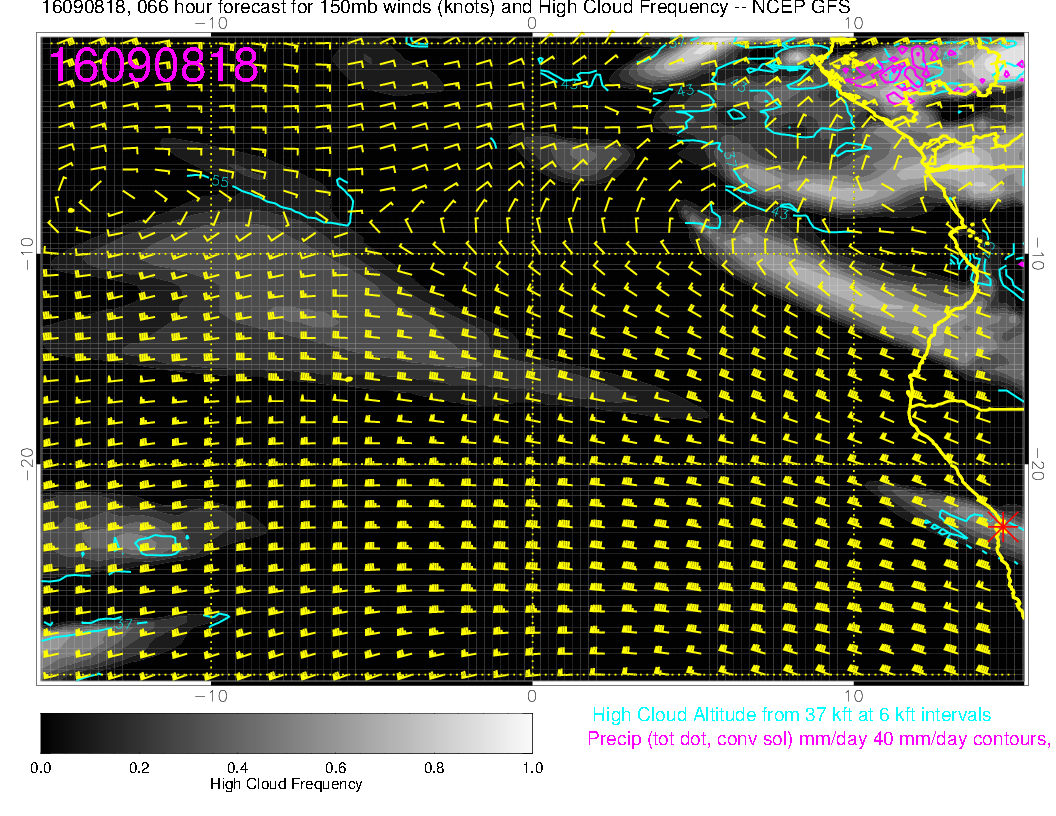Click the magenta 16090818 timestamp overlay
1056x816 pixels.
(154, 65)
